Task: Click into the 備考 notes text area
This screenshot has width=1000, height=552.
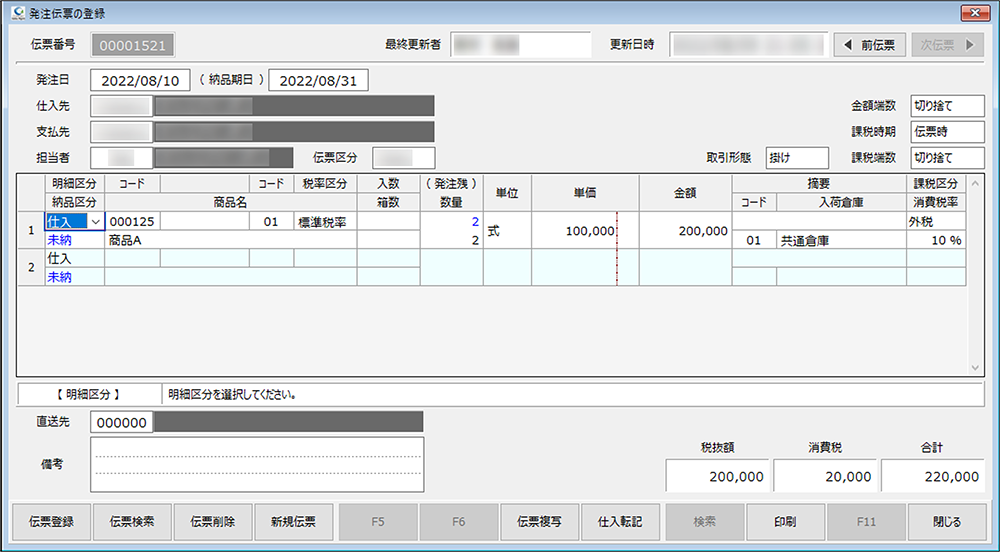Action: [x=257, y=465]
